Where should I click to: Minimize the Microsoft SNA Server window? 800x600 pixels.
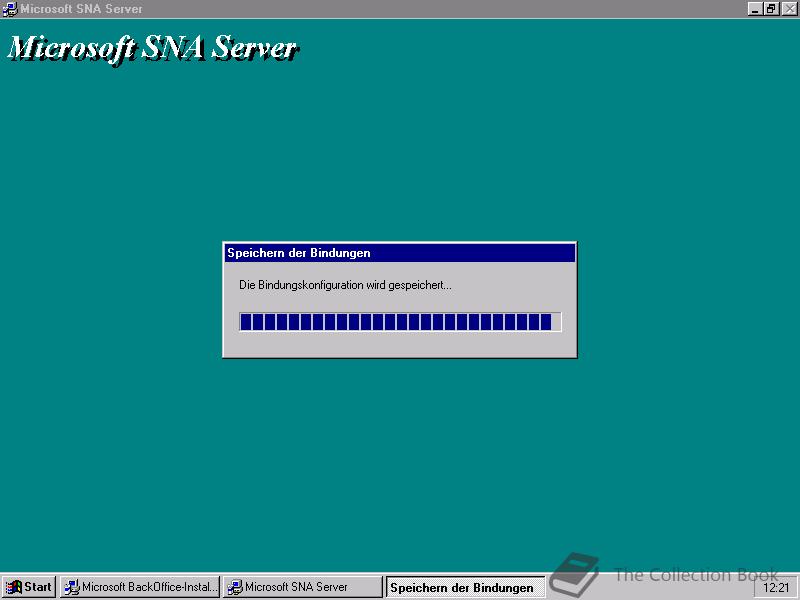[x=755, y=9]
